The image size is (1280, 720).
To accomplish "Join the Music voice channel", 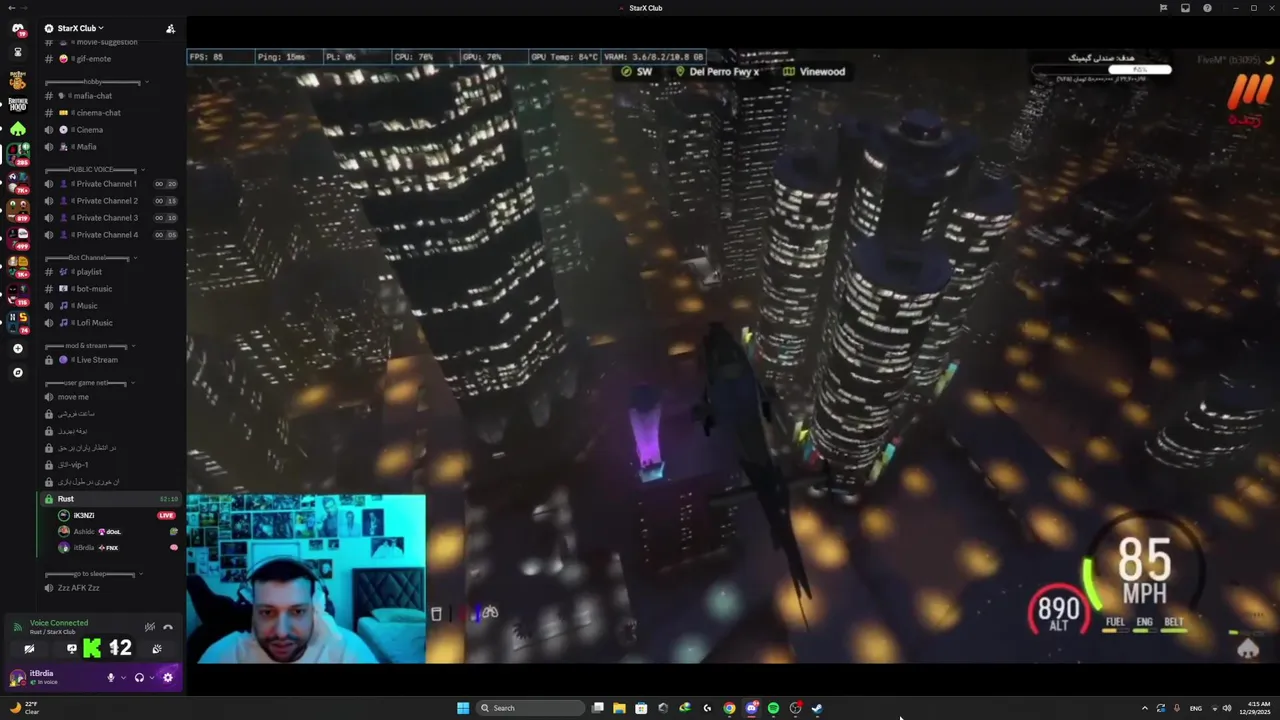I will [x=110, y=306].
